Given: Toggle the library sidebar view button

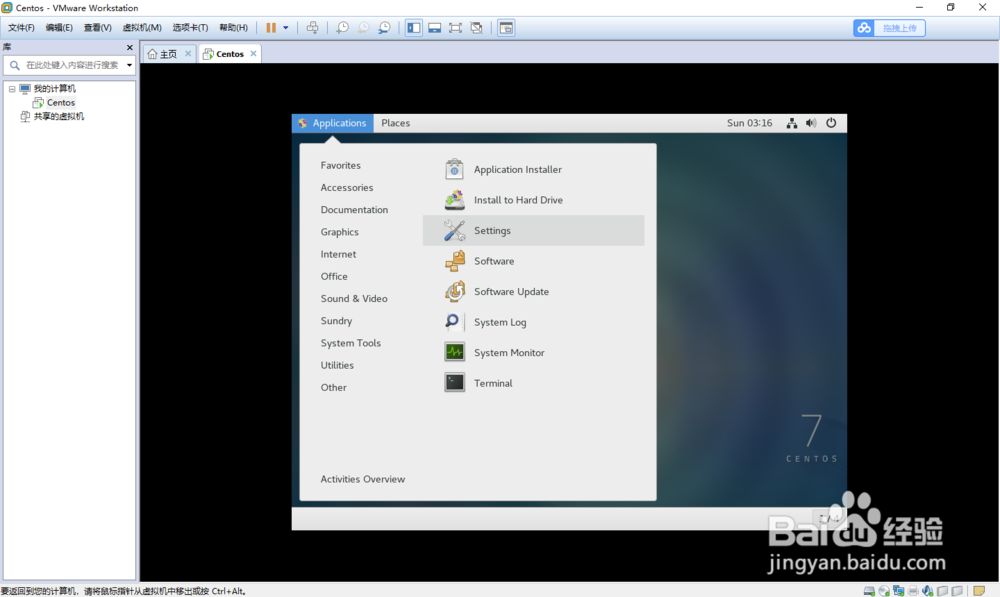Looking at the screenshot, I should [x=414, y=27].
